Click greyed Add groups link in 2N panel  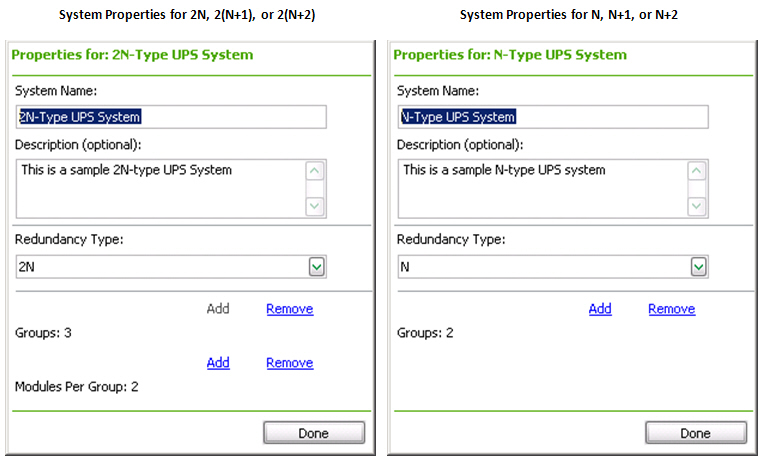(x=218, y=309)
